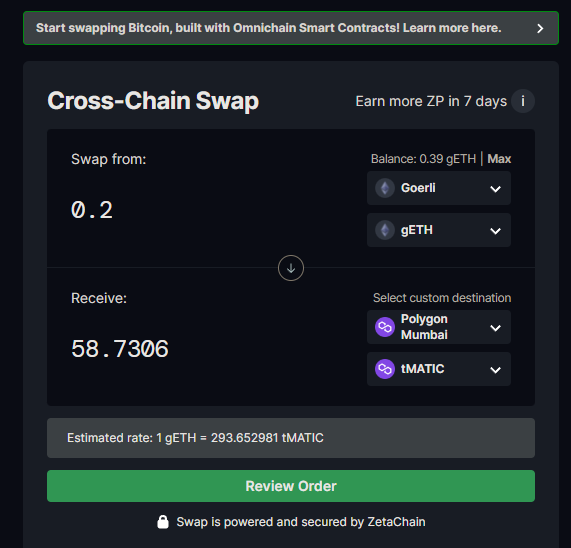Image resolution: width=571 pixels, height=548 pixels.
Task: Click the Ethereum icon beside gETH
Action: 385,230
